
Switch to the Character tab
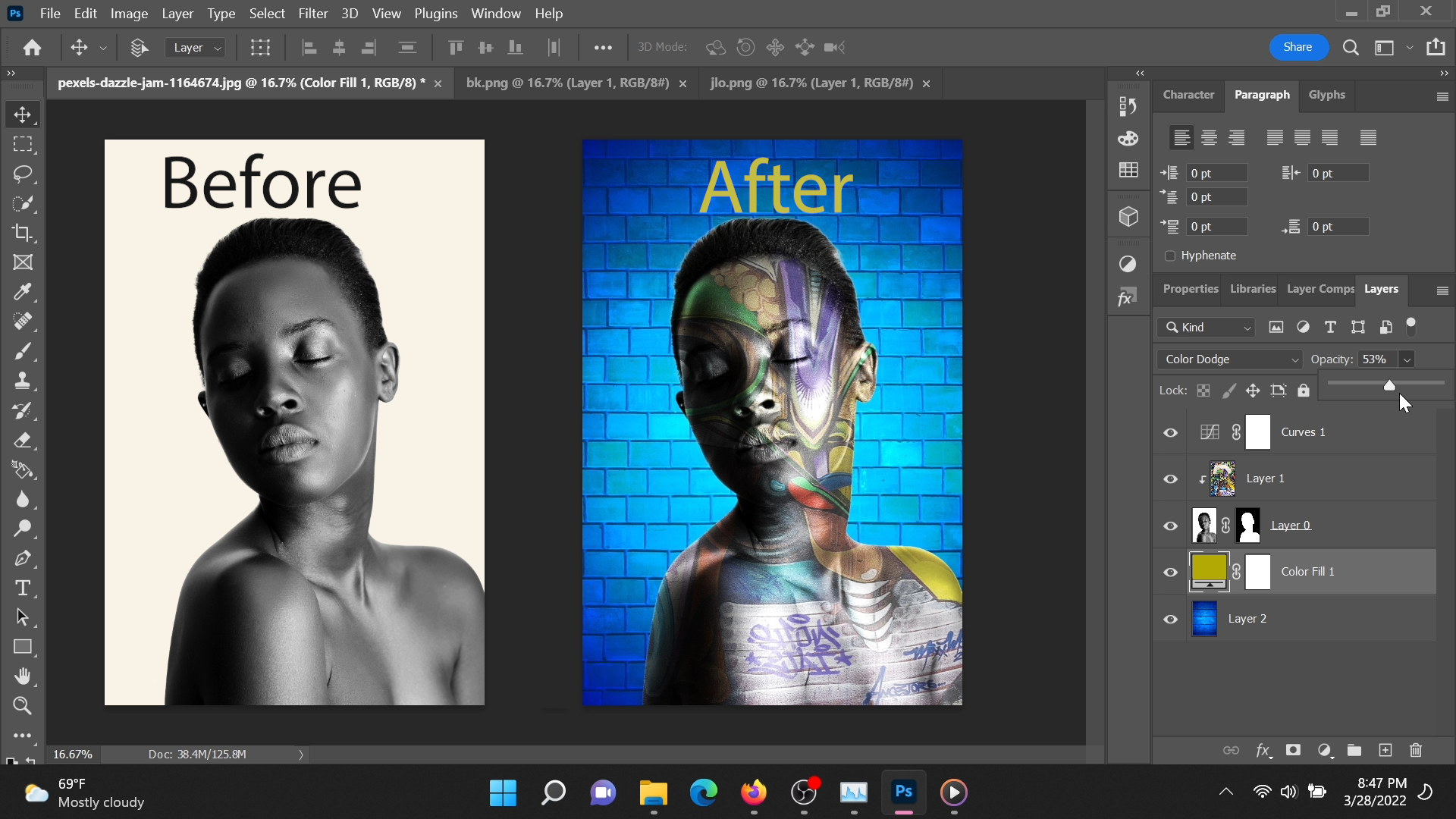(1188, 95)
